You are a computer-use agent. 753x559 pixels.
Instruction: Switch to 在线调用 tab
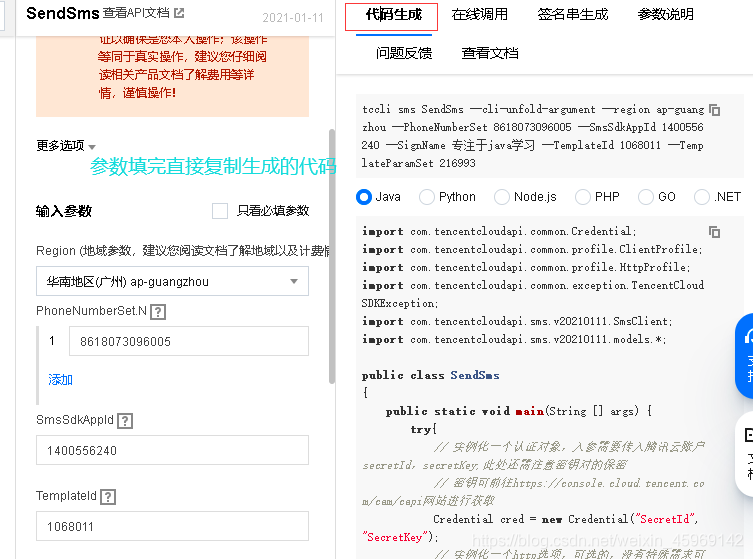479,15
